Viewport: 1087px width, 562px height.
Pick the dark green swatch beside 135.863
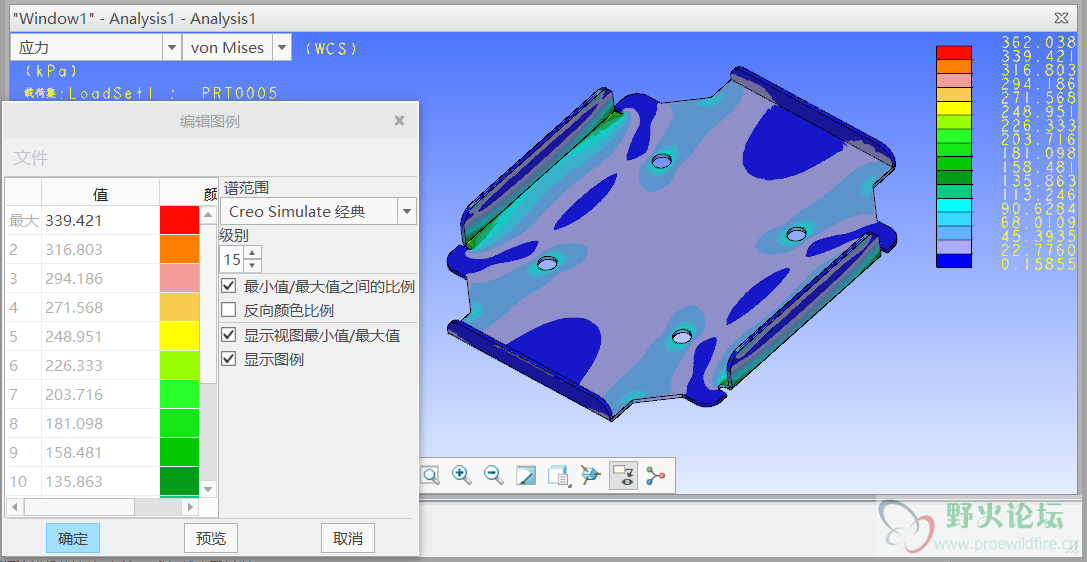click(x=180, y=482)
